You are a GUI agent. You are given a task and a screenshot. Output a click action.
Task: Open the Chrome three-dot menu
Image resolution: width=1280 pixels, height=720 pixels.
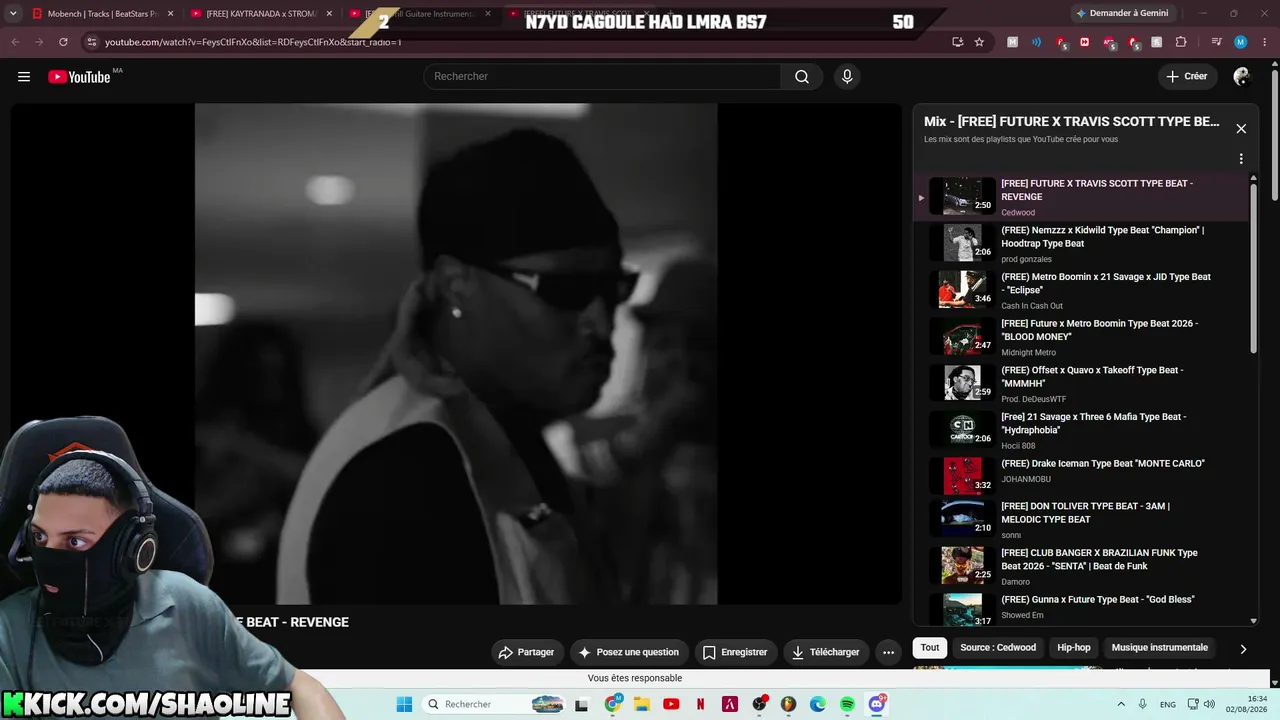pos(1264,42)
